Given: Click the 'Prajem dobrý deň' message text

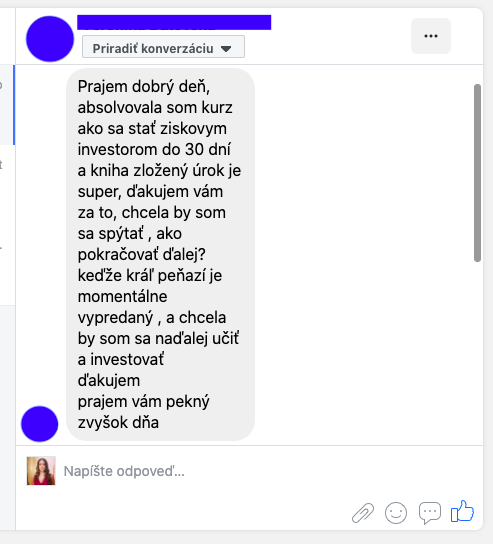Looking at the screenshot, I should (x=144, y=86).
